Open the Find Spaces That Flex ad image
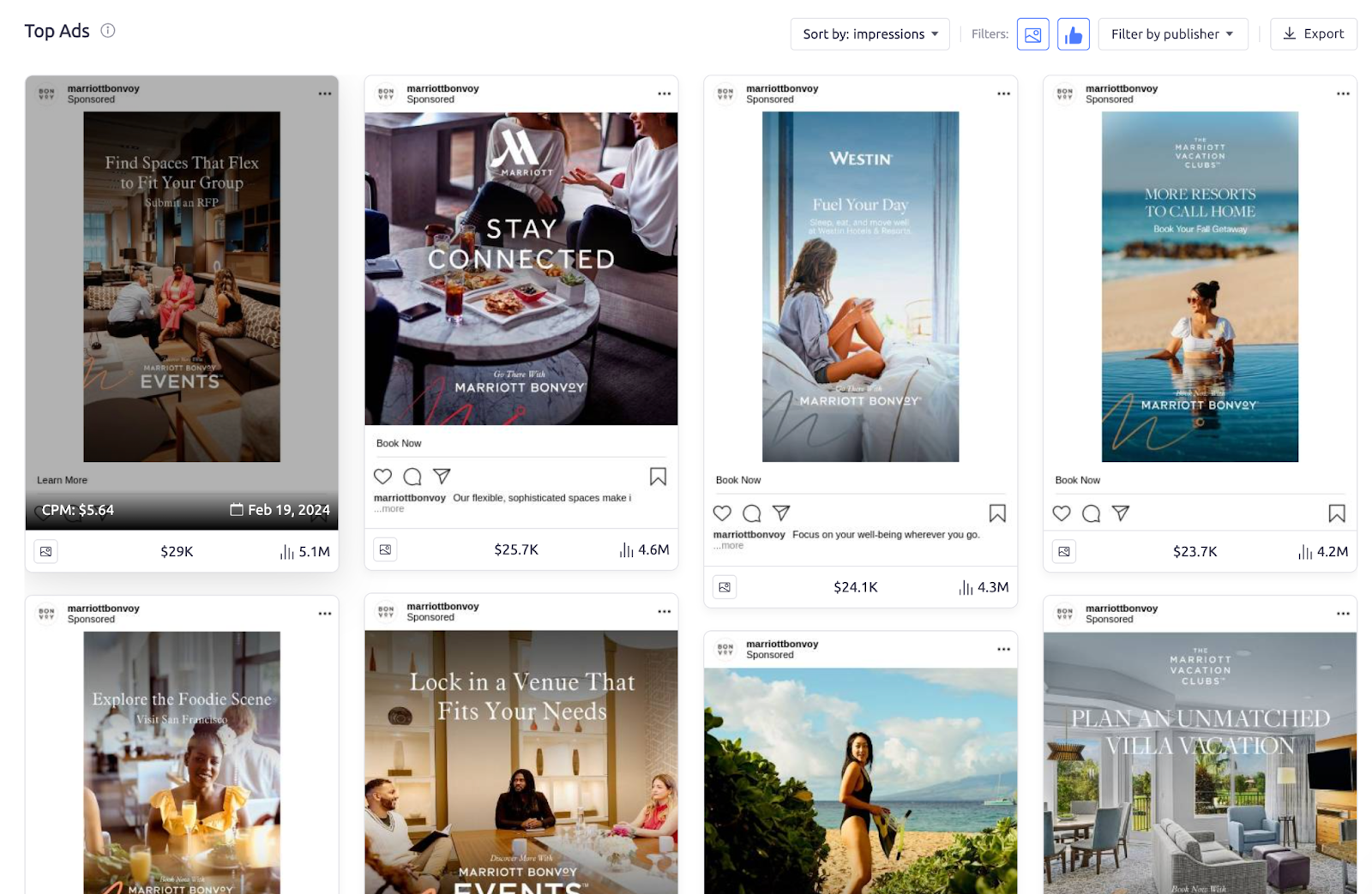Image resolution: width=1372 pixels, height=894 pixels. pyautogui.click(x=182, y=286)
